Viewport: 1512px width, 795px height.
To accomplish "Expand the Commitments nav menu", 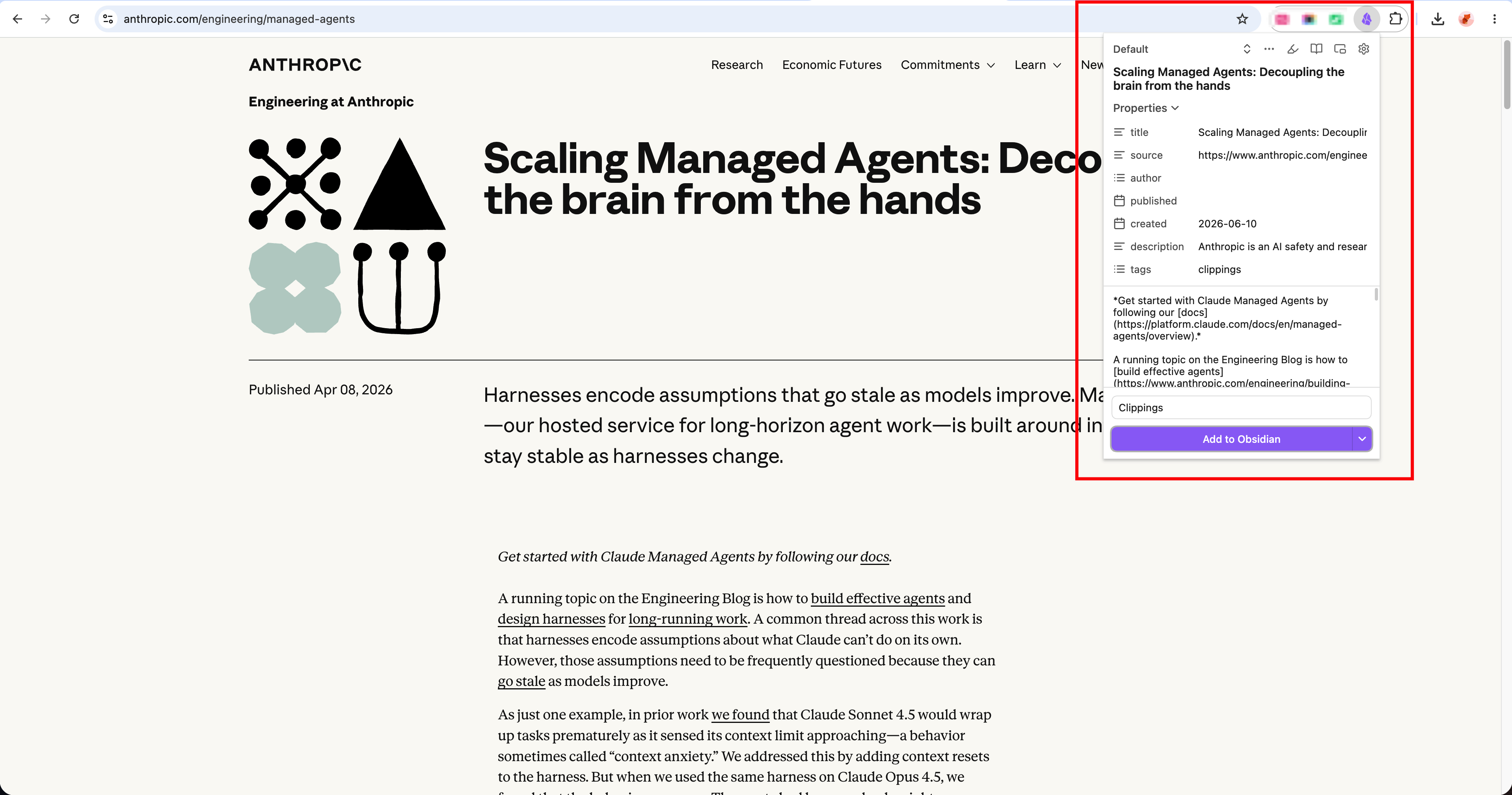I will pos(947,65).
